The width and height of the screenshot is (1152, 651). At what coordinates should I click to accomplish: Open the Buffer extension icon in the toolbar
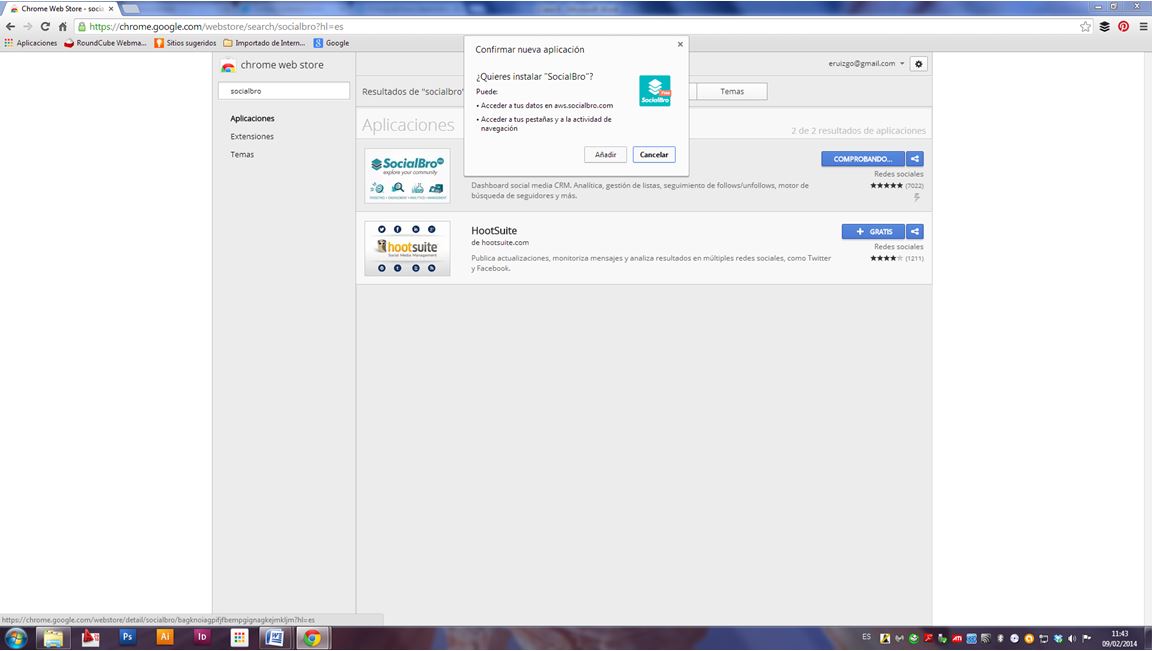1105,27
